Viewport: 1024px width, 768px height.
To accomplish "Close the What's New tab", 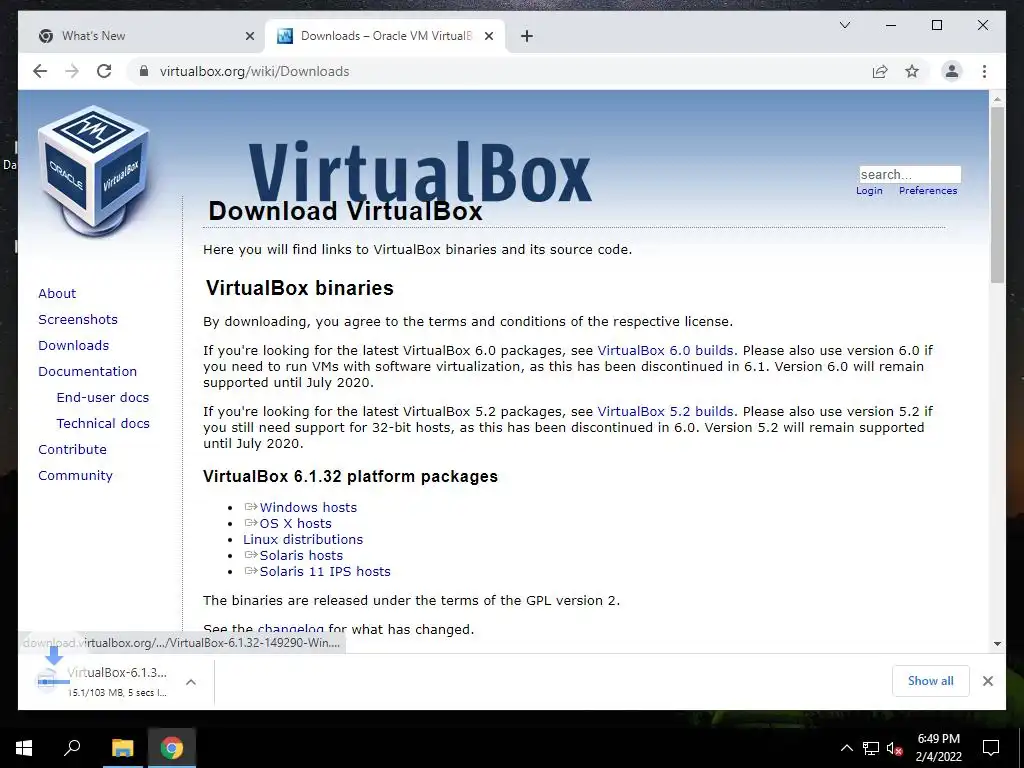I will tap(249, 36).
